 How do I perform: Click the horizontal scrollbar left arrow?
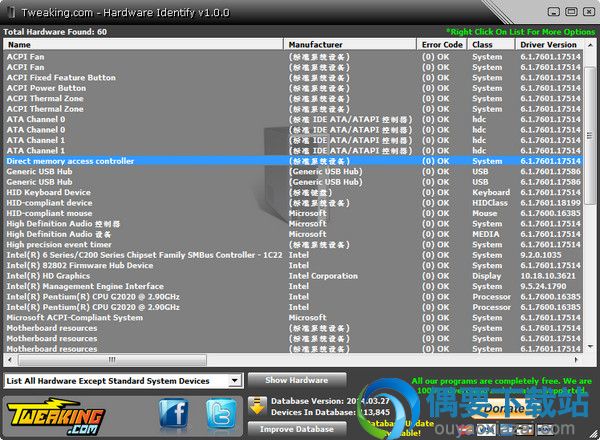pos(10,360)
